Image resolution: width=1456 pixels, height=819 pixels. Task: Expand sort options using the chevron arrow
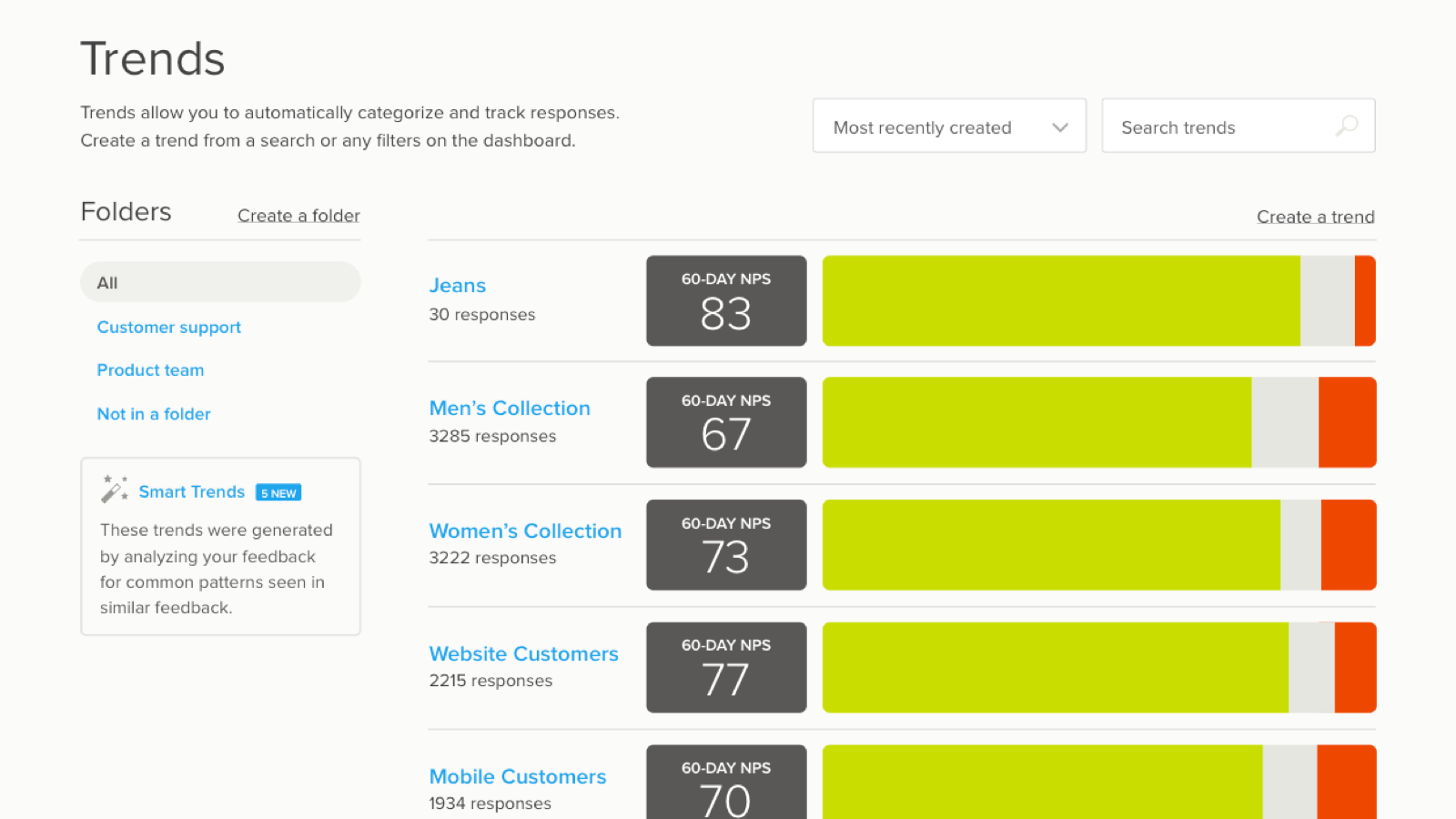click(1060, 127)
